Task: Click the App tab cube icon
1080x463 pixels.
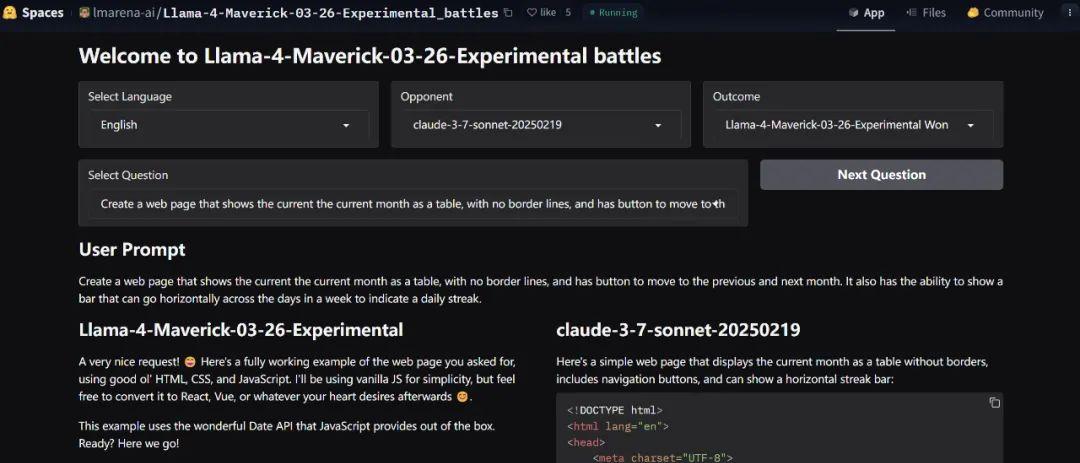Action: pos(853,12)
